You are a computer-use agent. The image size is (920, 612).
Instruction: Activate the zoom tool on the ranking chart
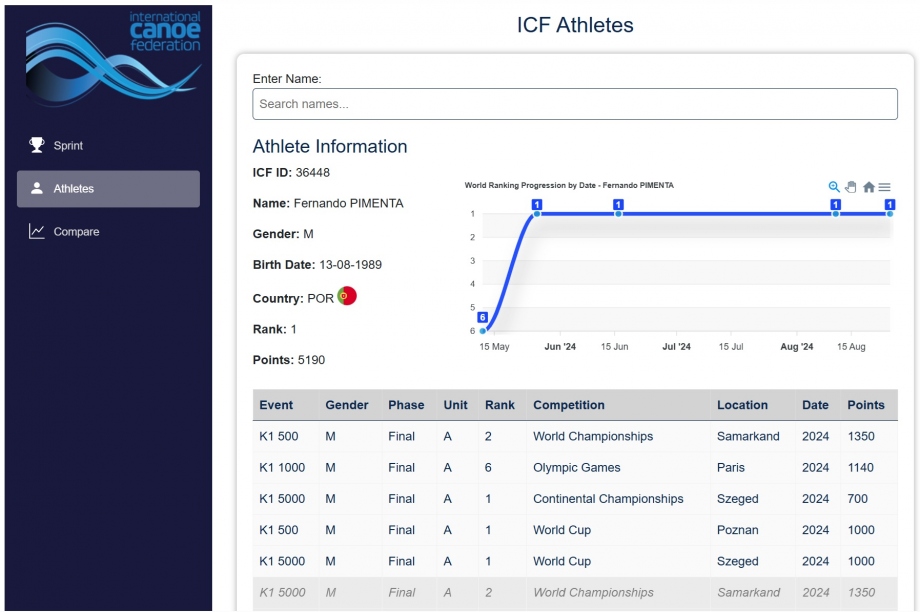click(833, 187)
